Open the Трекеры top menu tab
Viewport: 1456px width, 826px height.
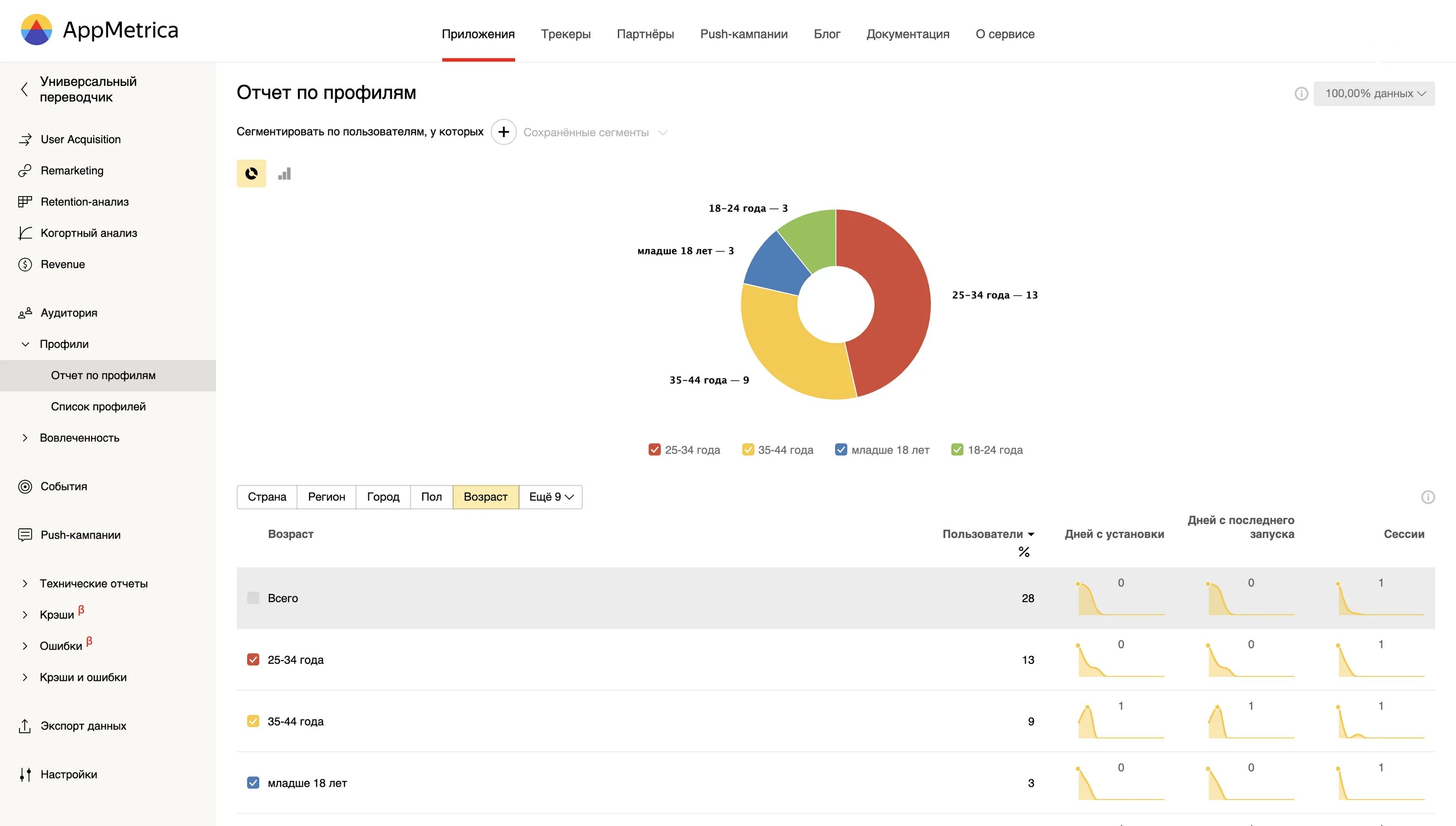565,34
